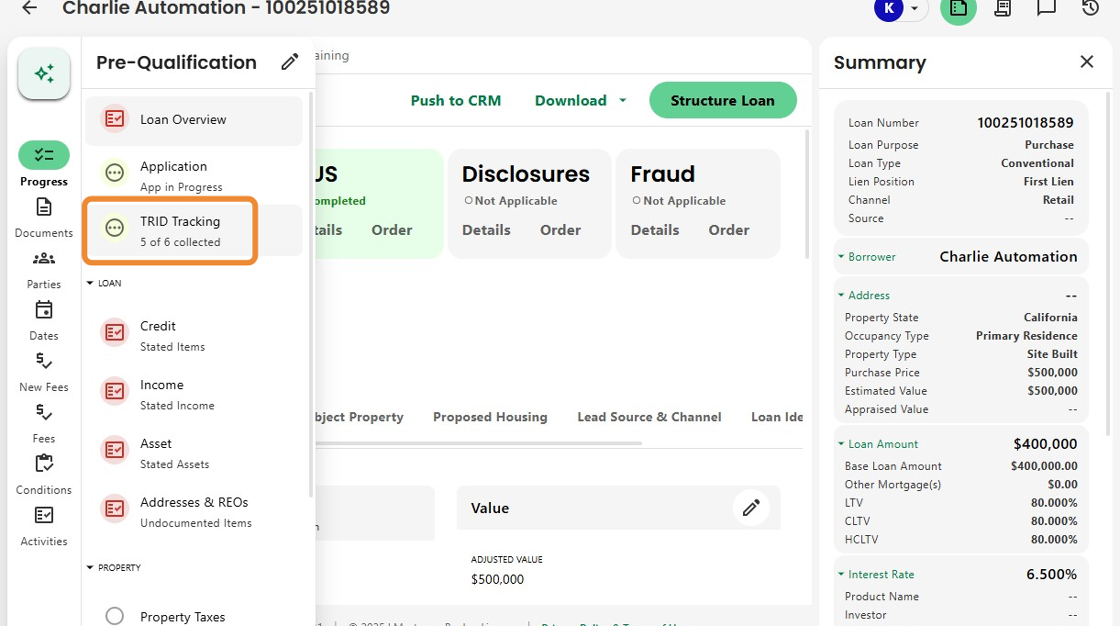The height and width of the screenshot is (626, 1120).
Task: Open the Activities sidebar section
Action: point(44,524)
